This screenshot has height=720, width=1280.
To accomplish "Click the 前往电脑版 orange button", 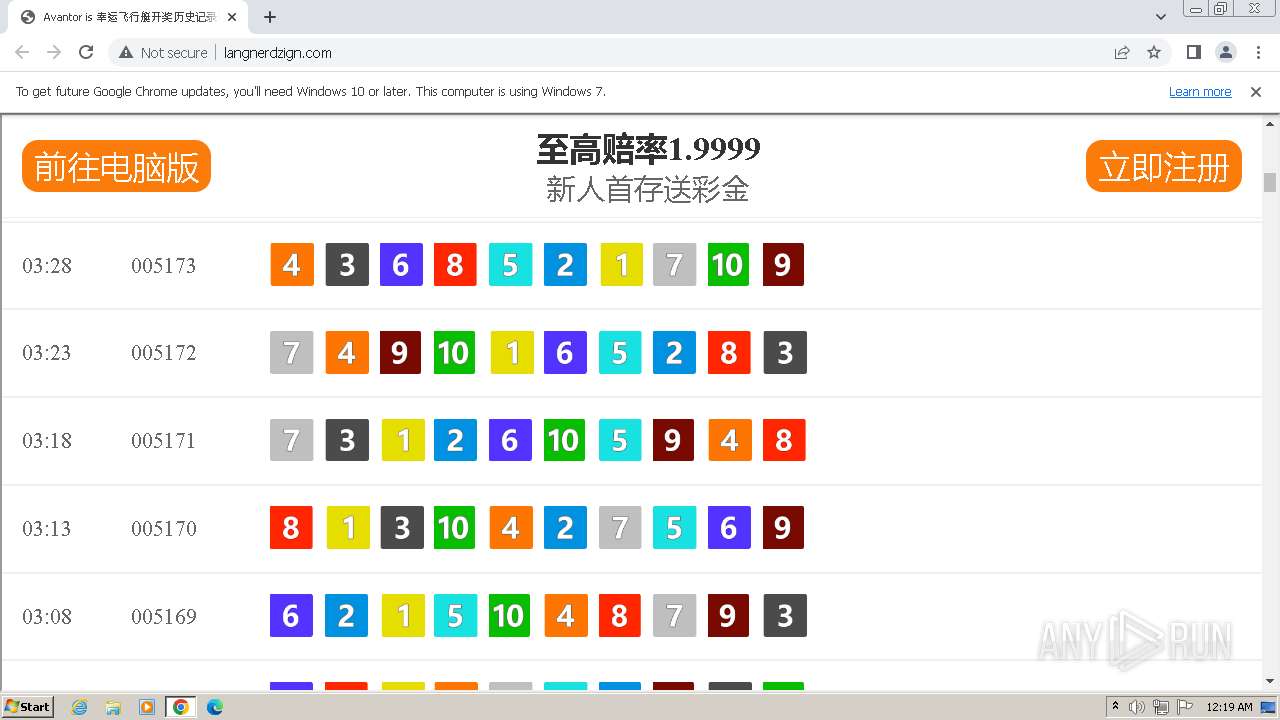I will pos(116,166).
